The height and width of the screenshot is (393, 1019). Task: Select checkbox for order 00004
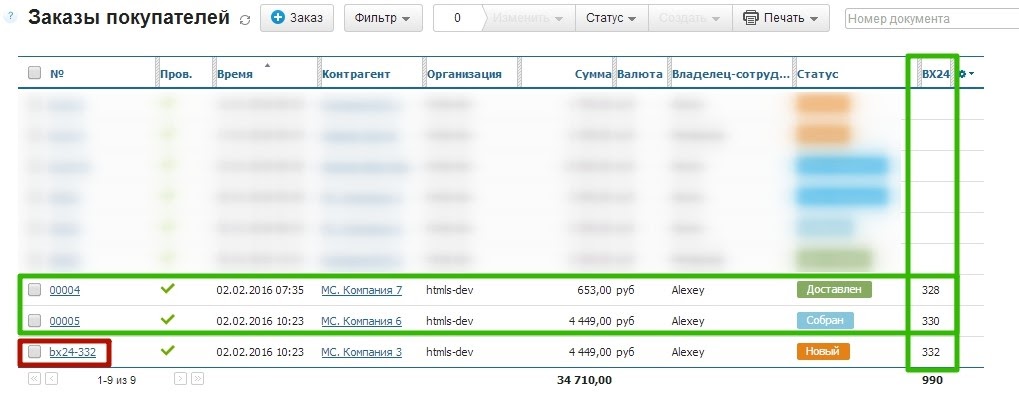(x=34, y=290)
